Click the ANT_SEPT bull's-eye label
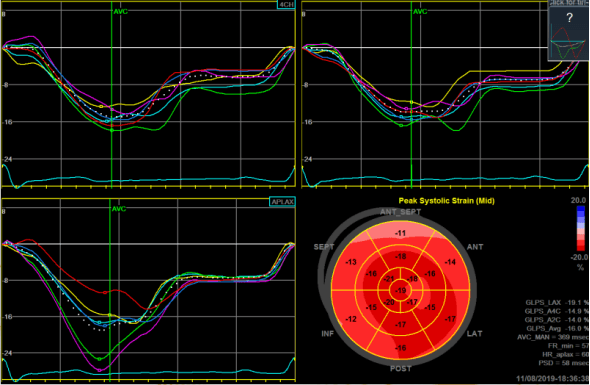Image resolution: width=590 pixels, height=385 pixels. 400,212
